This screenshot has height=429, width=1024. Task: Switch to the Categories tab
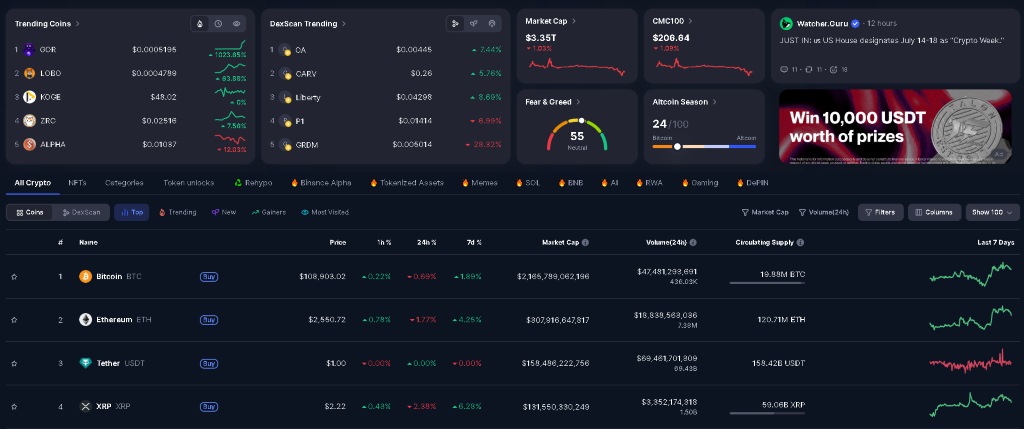(124, 183)
